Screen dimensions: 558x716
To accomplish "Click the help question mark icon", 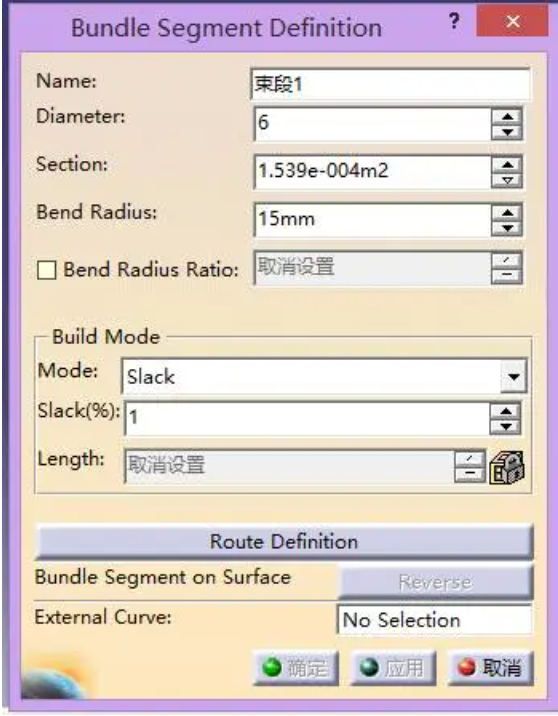I will tap(454, 21).
